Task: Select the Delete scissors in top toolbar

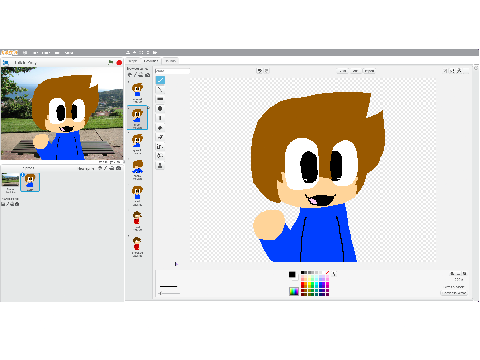Action: pyautogui.click(x=134, y=52)
